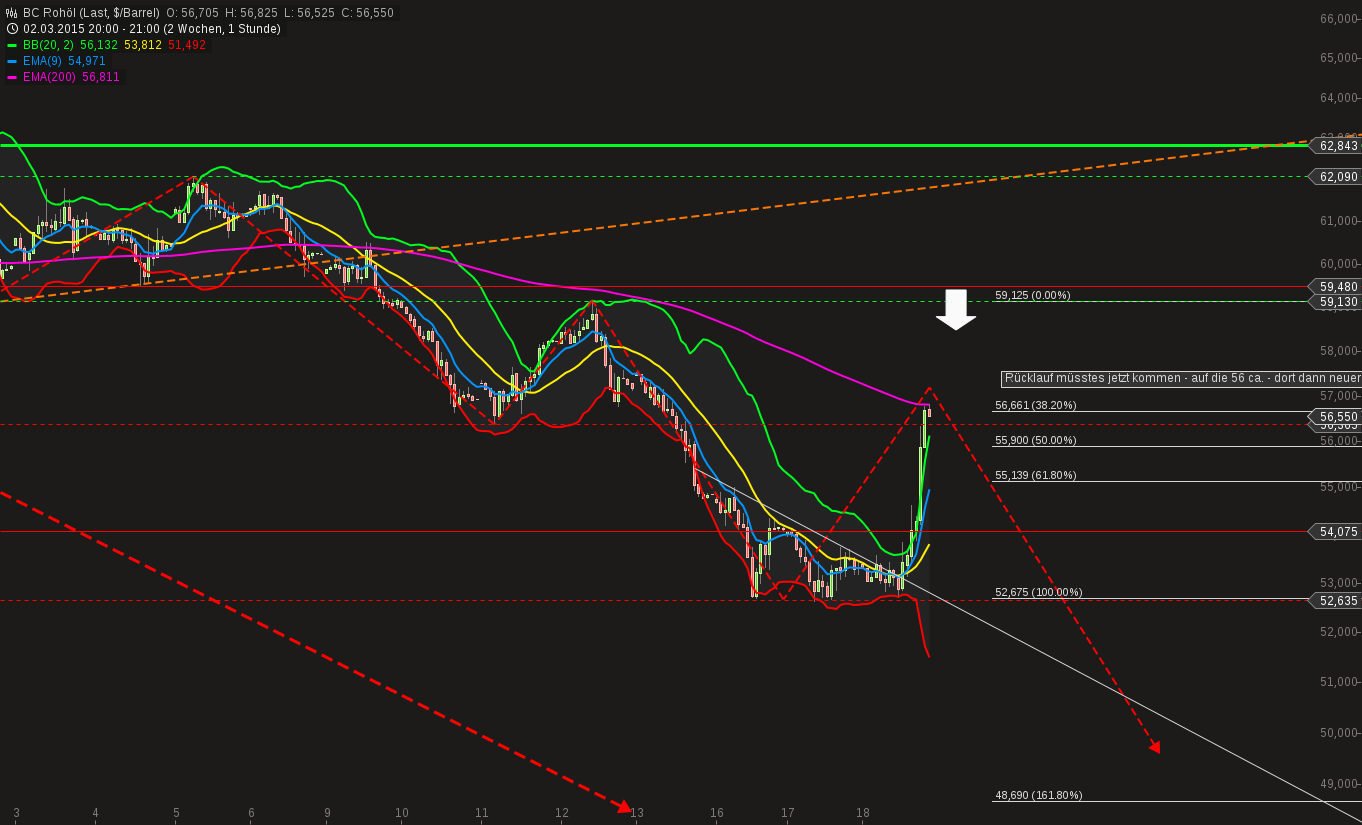The height and width of the screenshot is (825, 1362).
Task: Click the date label 6 on the time axis
Action: (251, 813)
